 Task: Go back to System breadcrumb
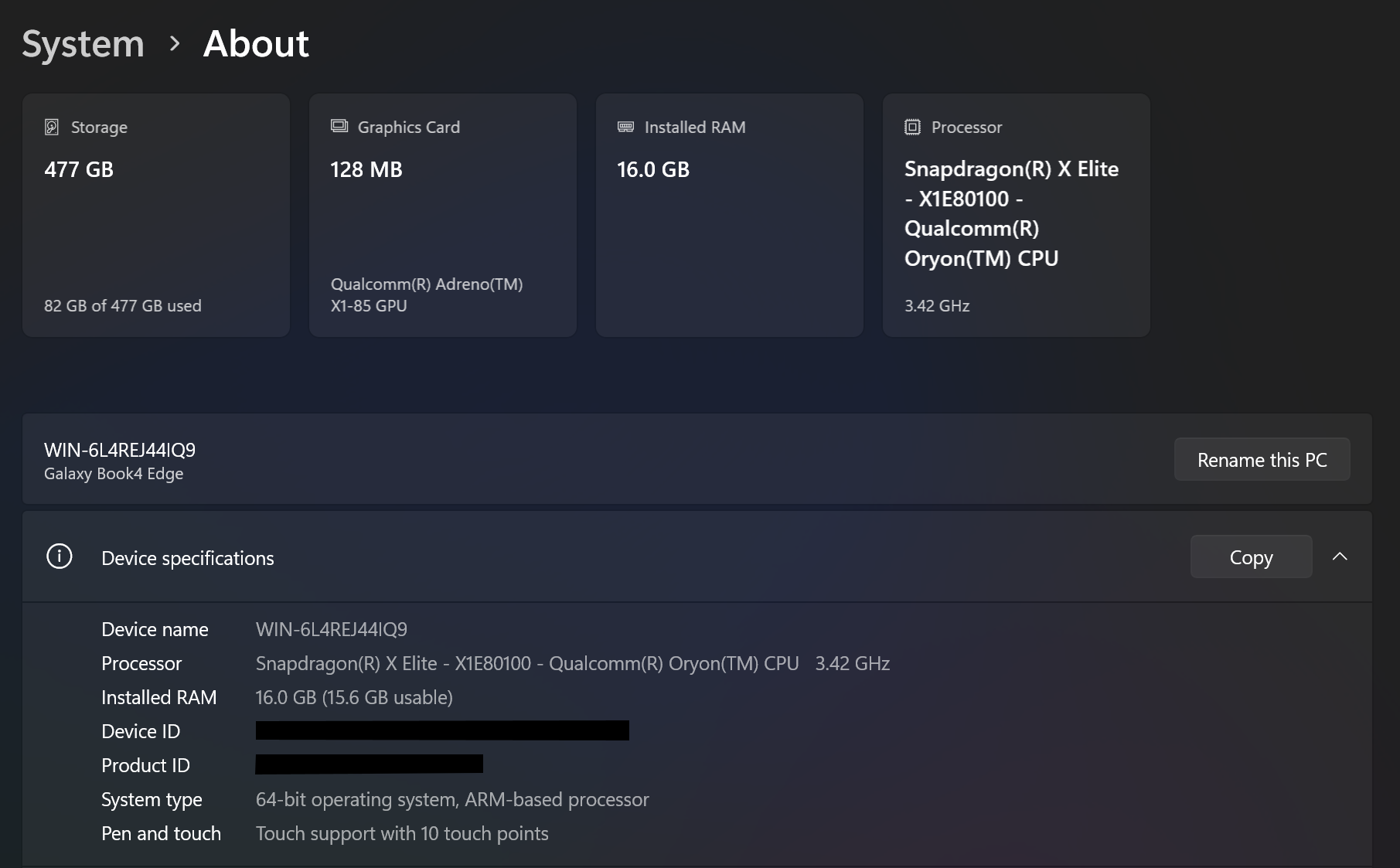tap(83, 43)
